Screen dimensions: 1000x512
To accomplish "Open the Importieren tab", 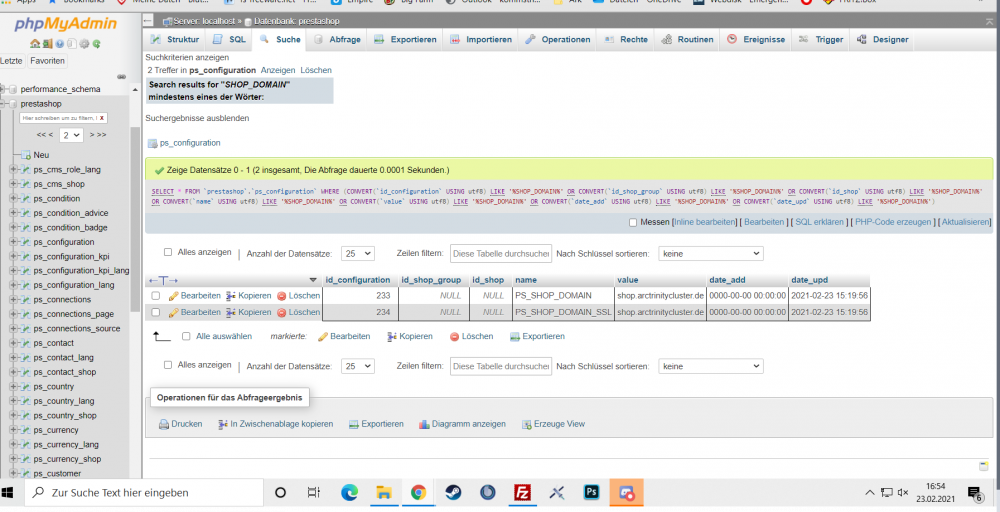I will pyautogui.click(x=482, y=40).
